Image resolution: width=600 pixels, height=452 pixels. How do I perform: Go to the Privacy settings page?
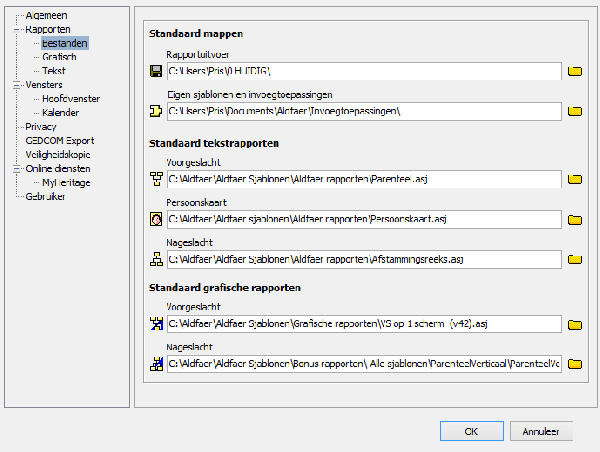click(x=41, y=127)
